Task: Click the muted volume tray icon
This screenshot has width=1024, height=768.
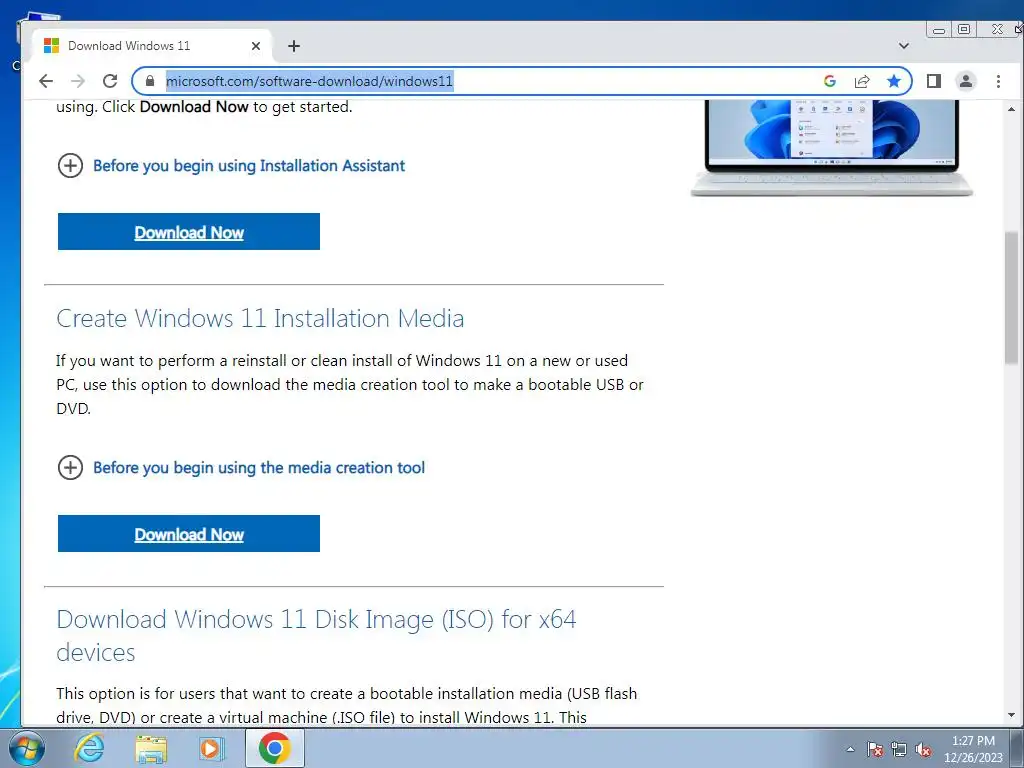Action: [x=923, y=749]
